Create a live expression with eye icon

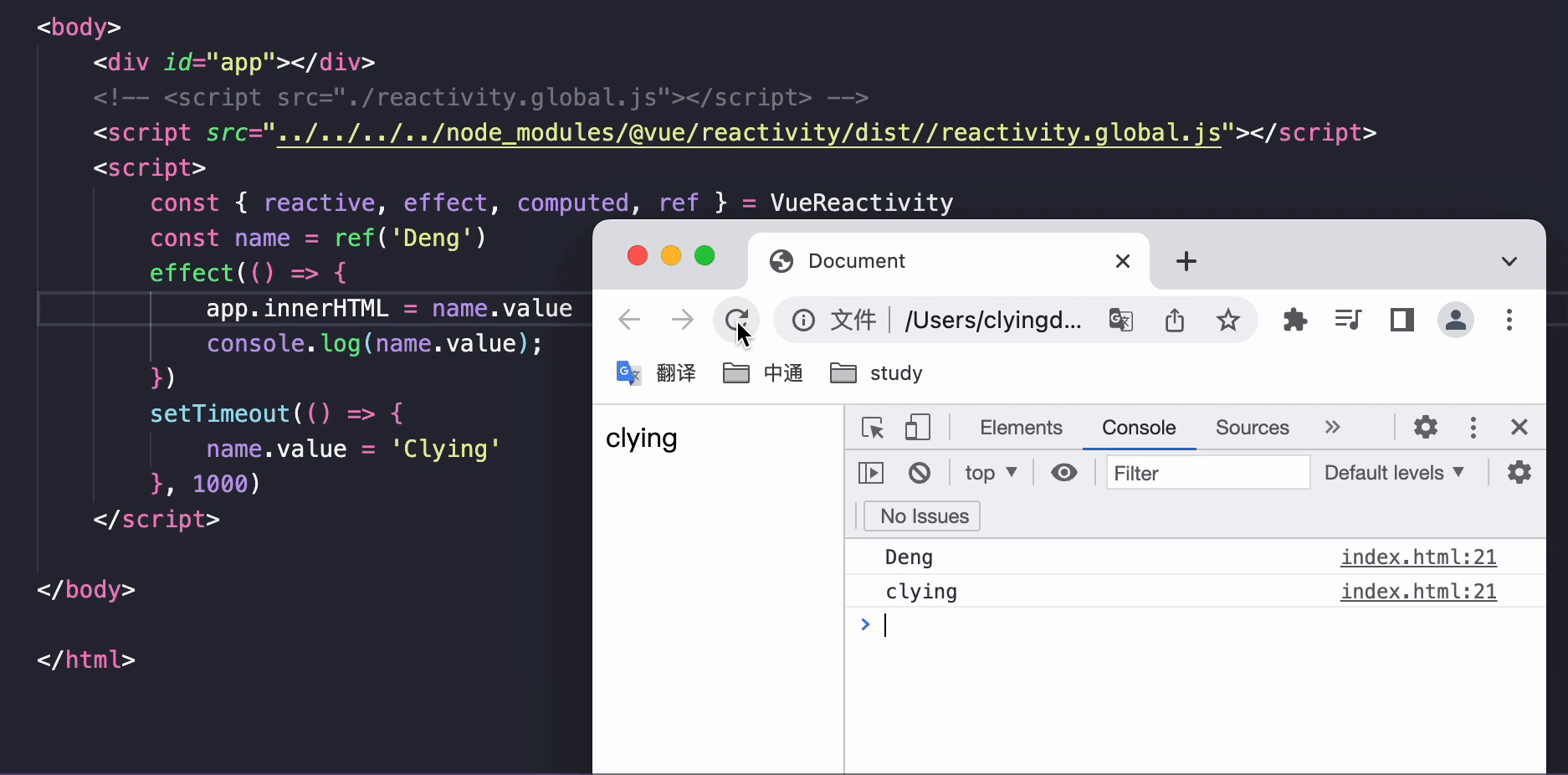coord(1064,473)
